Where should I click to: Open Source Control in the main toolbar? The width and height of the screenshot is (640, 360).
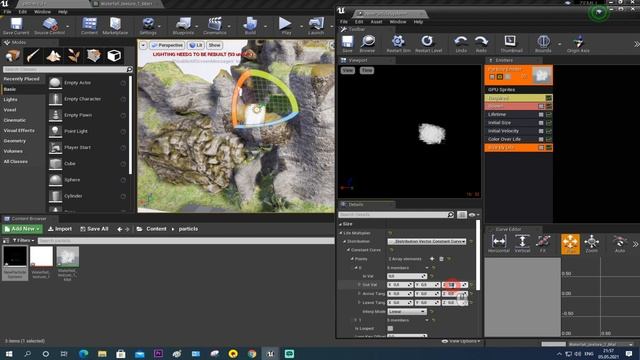pos(50,26)
